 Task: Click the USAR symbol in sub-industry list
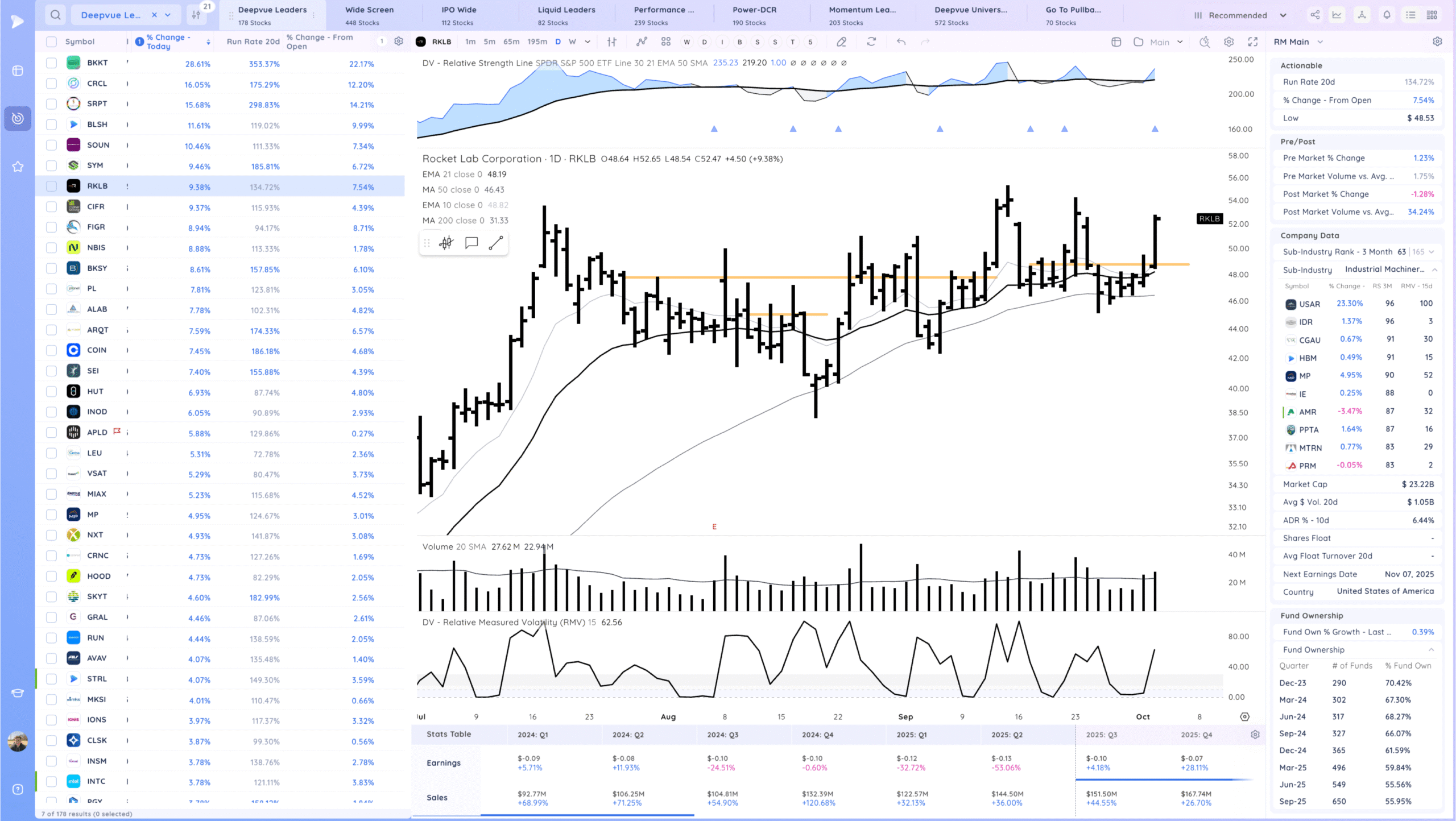click(x=1309, y=304)
